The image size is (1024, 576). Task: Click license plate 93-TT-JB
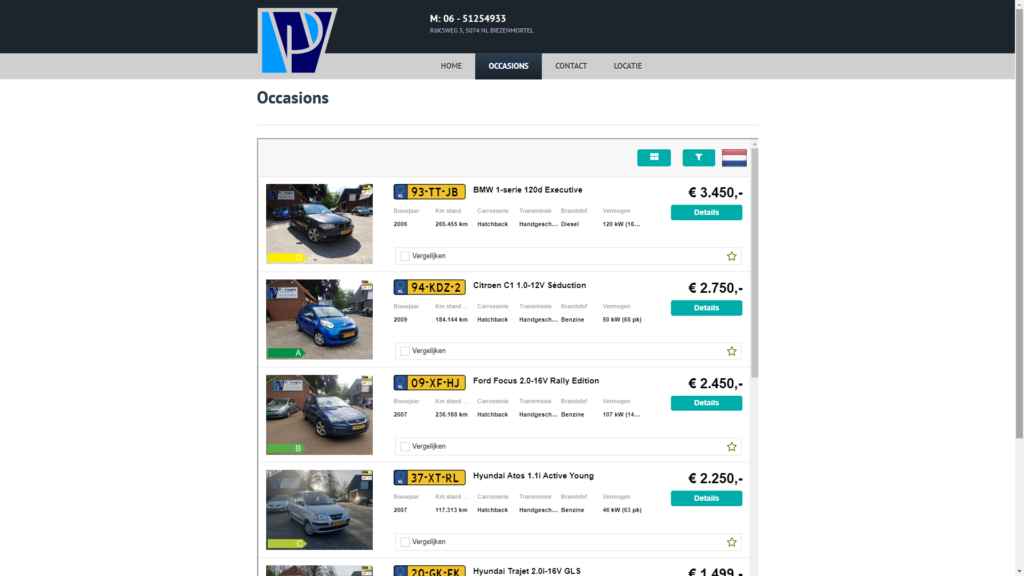tap(429, 191)
